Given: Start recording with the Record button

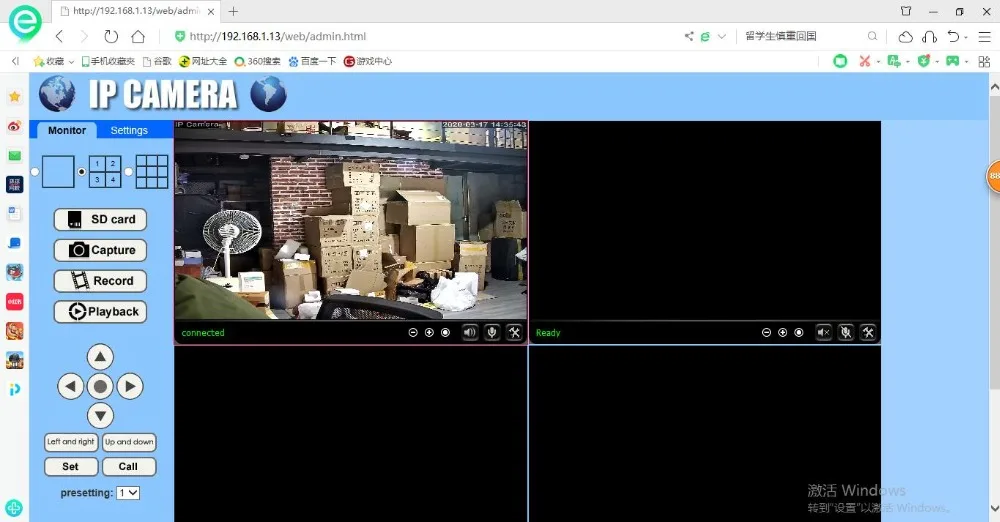Looking at the screenshot, I should [x=100, y=281].
